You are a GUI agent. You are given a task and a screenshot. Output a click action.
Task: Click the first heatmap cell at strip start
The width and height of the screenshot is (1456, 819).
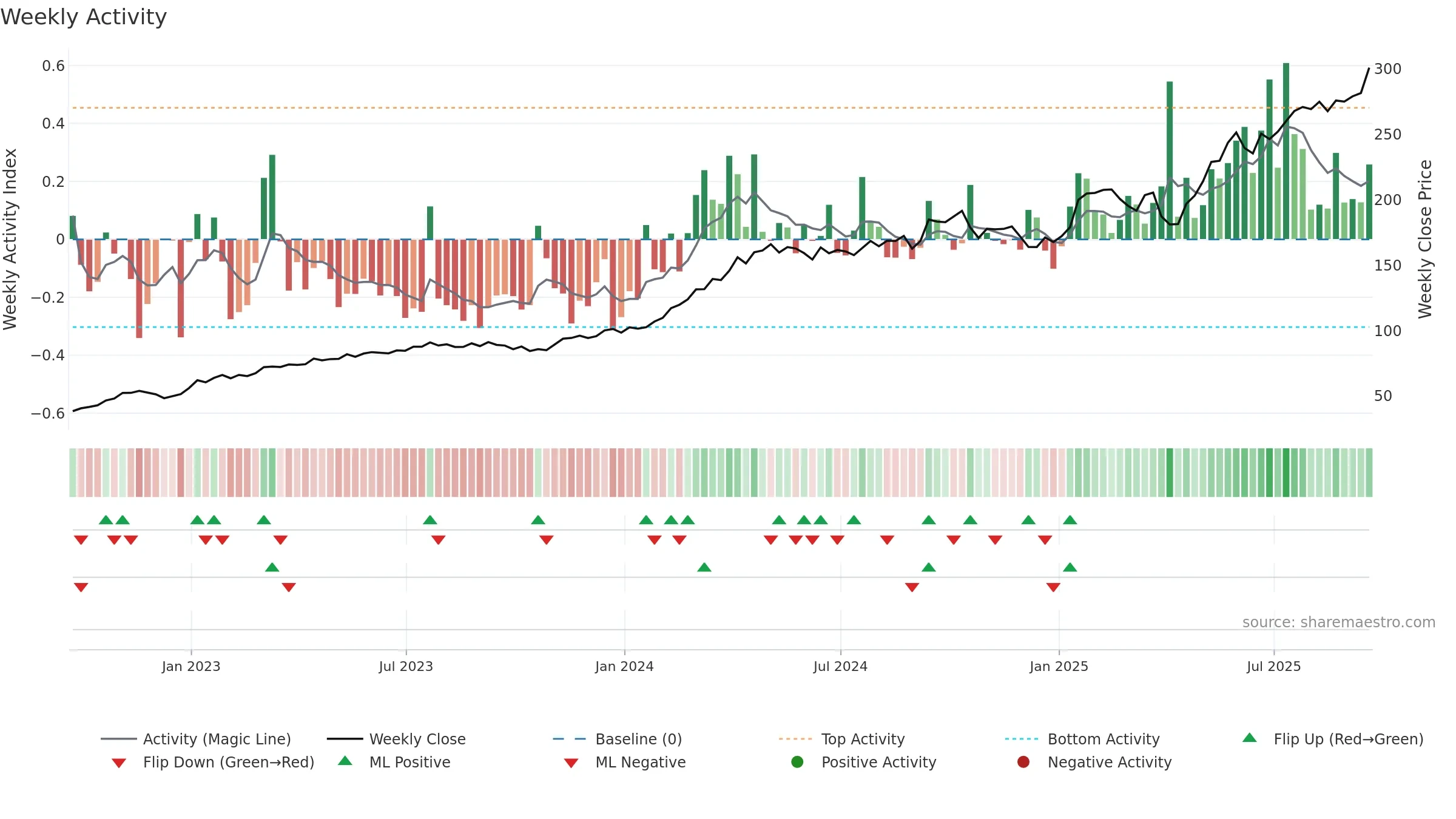[73, 473]
